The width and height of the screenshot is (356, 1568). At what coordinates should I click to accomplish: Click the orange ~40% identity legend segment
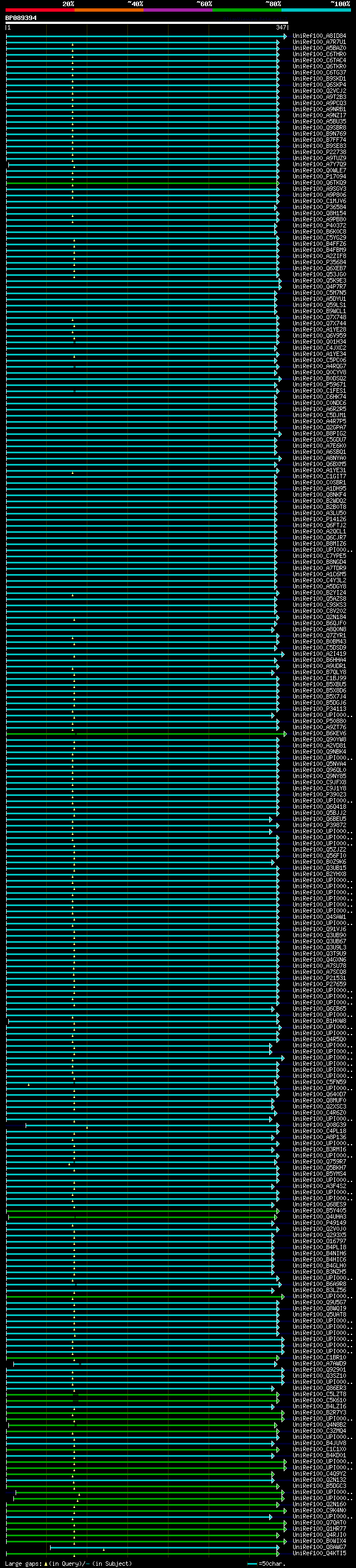click(109, 10)
